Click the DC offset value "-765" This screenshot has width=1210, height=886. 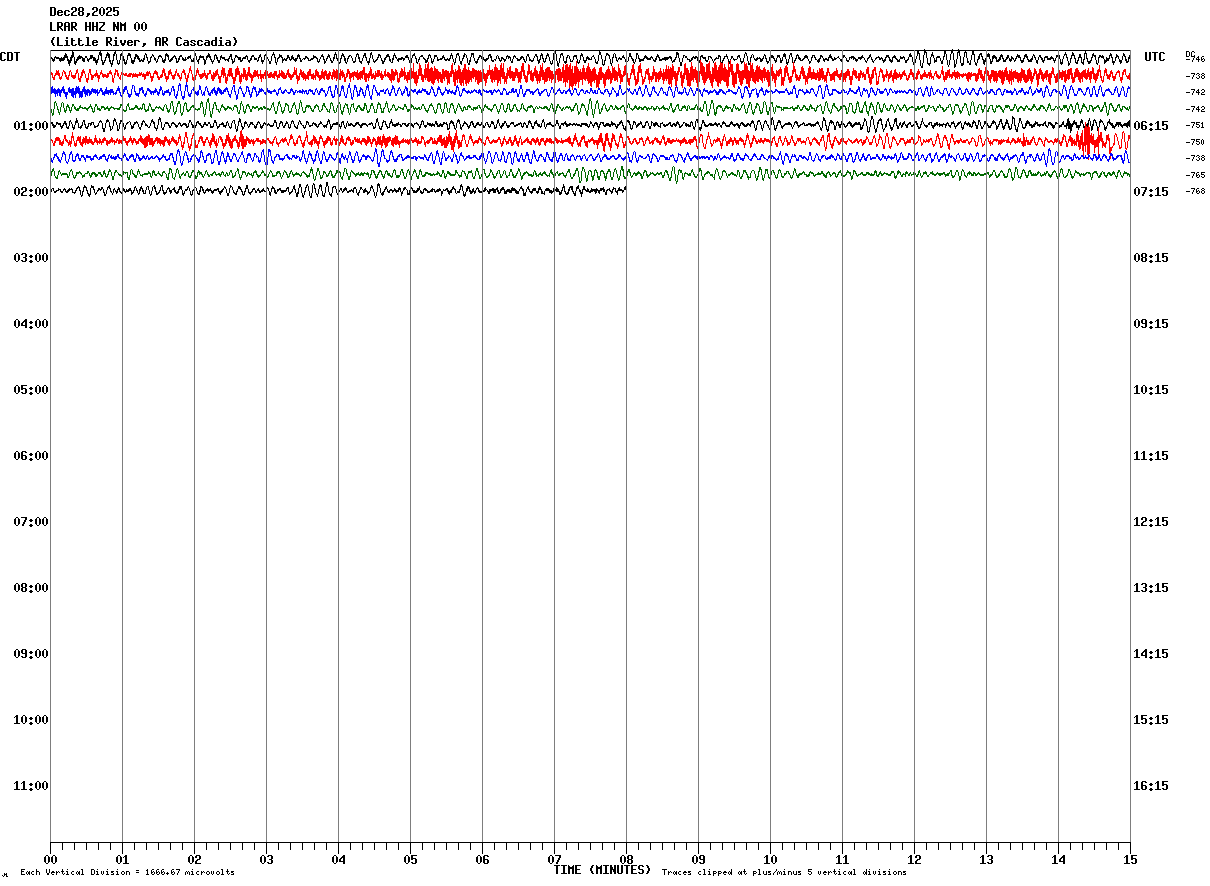tap(1195, 175)
